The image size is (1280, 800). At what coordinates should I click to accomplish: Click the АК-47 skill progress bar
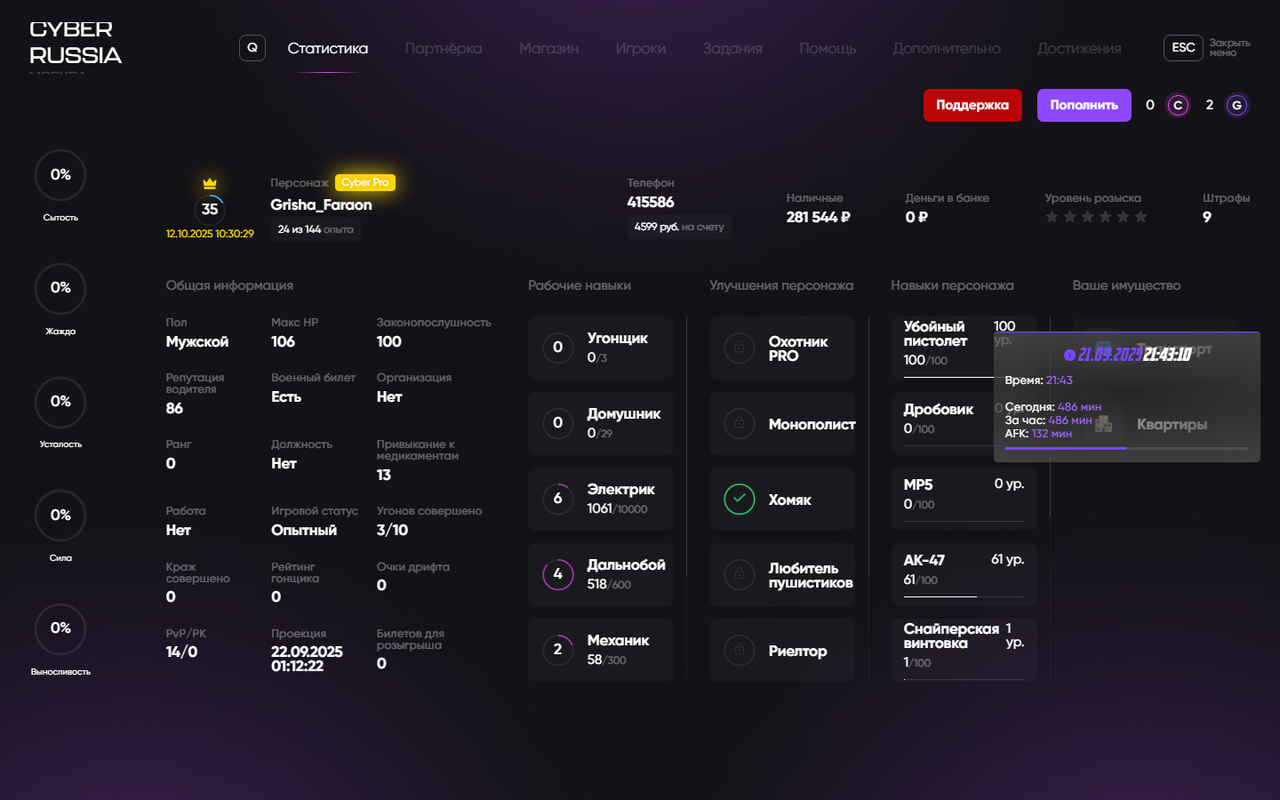tap(963, 596)
